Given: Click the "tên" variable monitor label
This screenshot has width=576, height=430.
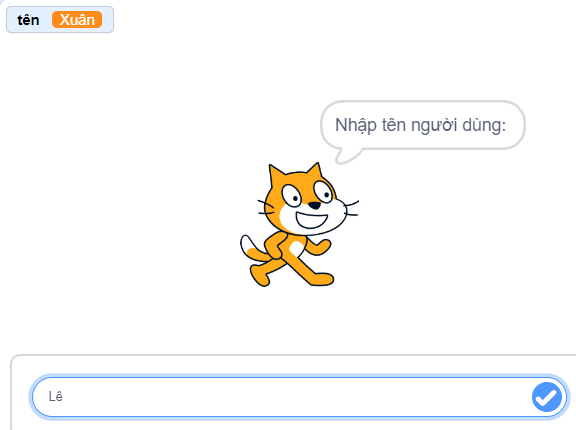Looking at the screenshot, I should coord(28,20).
